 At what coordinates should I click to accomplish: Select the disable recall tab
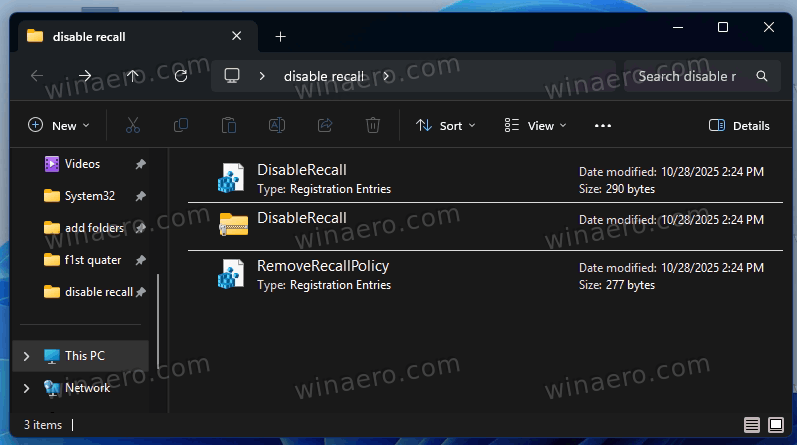(x=138, y=37)
